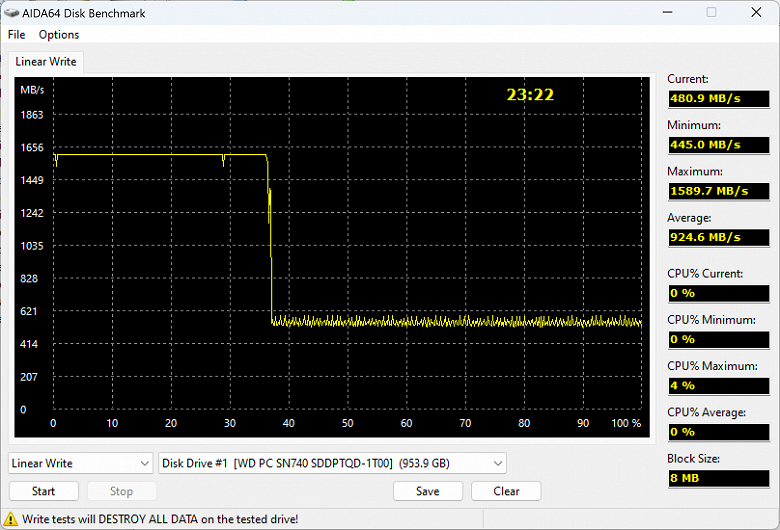Viewport: 780px width, 530px height.
Task: Expand the Linear Write test type dropdown
Action: [81, 463]
